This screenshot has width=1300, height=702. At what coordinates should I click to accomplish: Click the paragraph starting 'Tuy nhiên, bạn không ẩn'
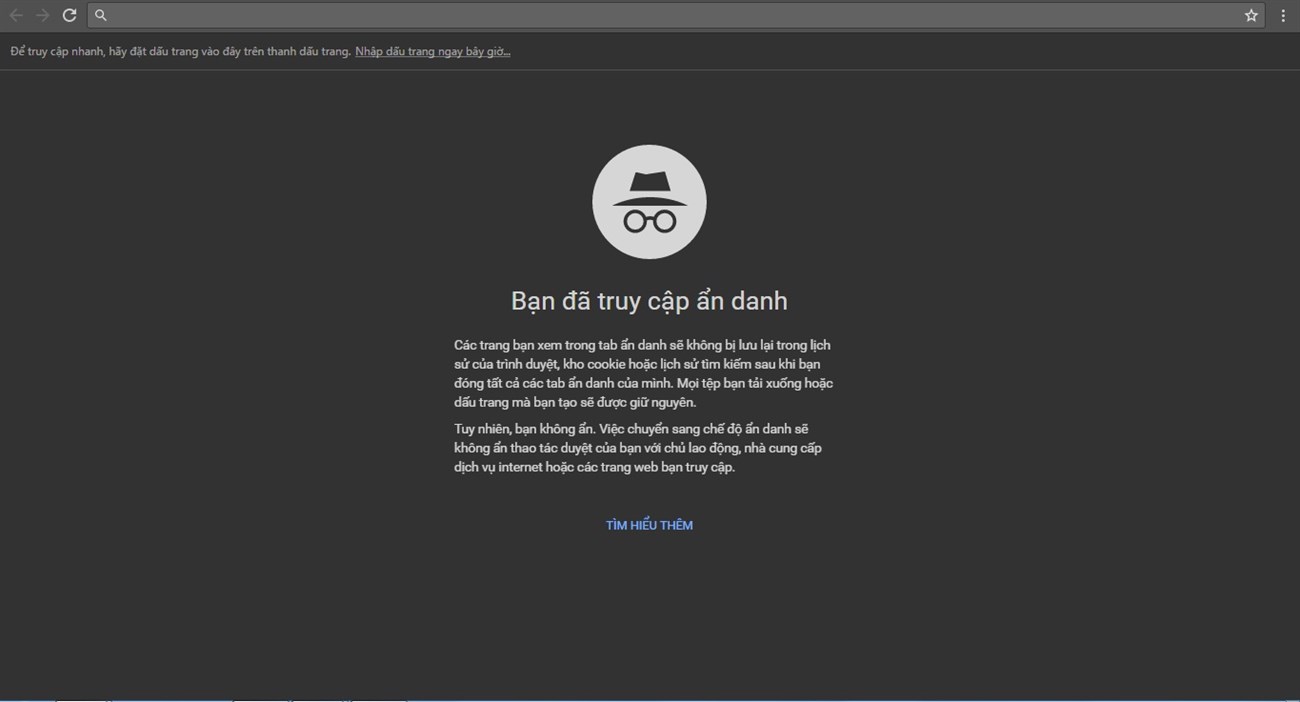point(639,448)
